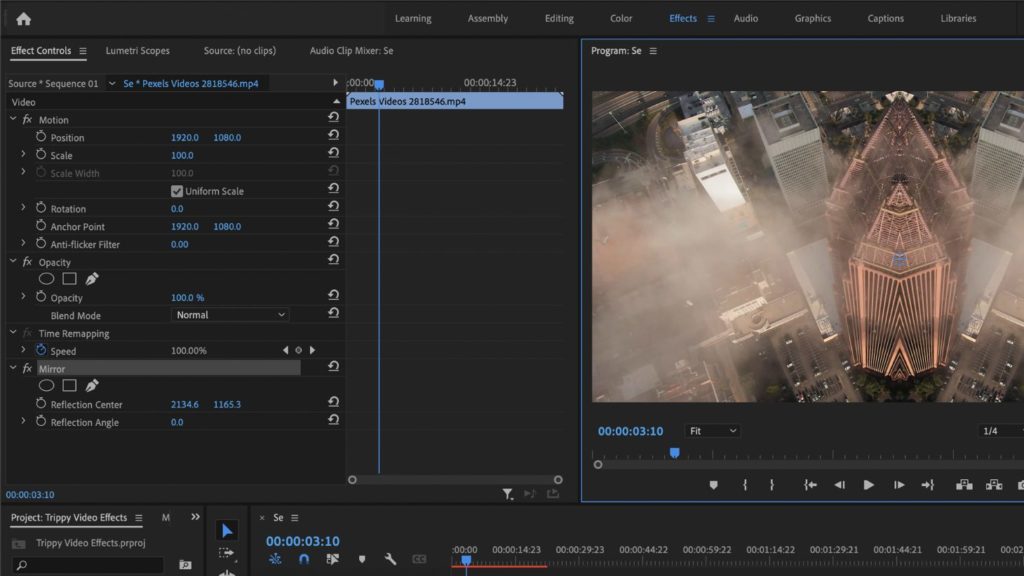Open the Blend Mode dropdown
Screen dimensions: 1024x576
[230, 315]
